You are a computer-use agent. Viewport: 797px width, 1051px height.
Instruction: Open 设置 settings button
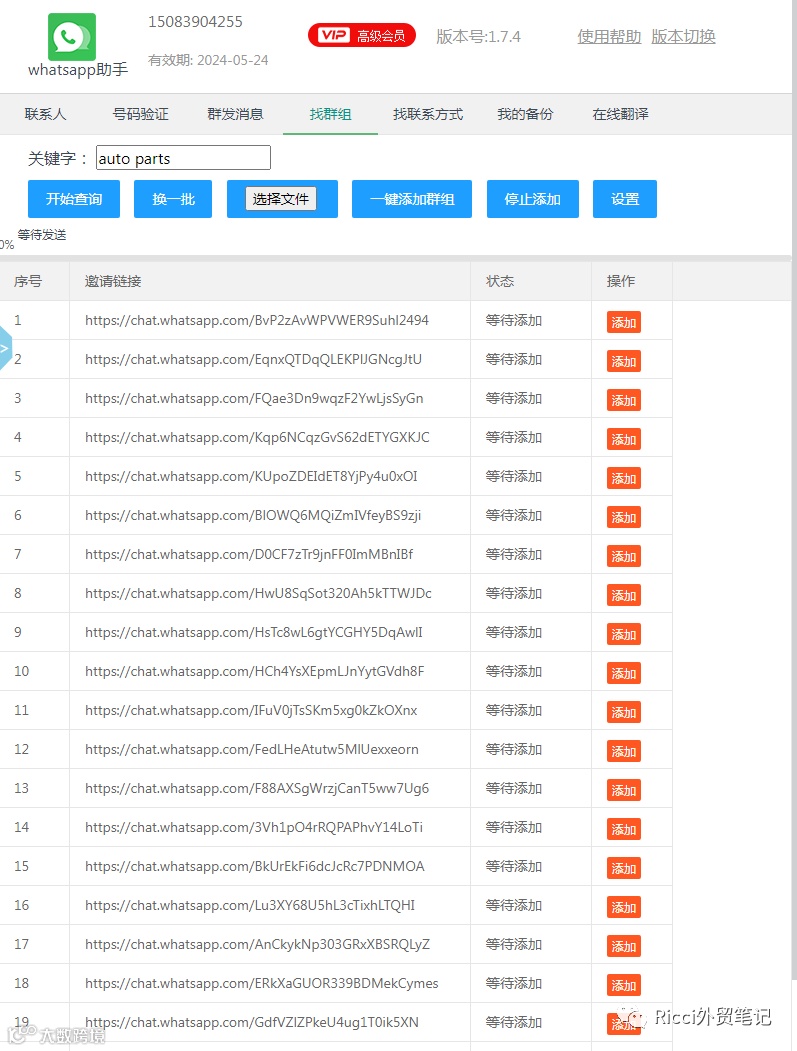(x=625, y=199)
